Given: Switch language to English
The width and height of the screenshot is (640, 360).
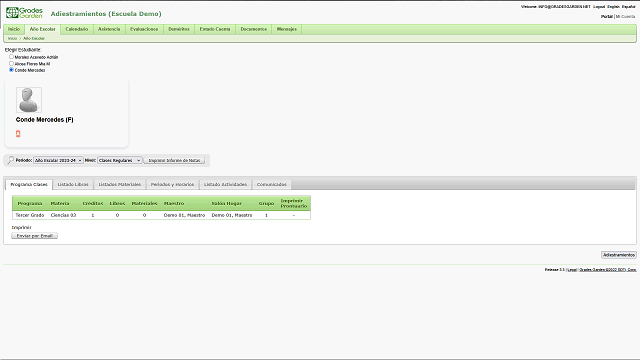Looking at the screenshot, I should click(613, 7).
